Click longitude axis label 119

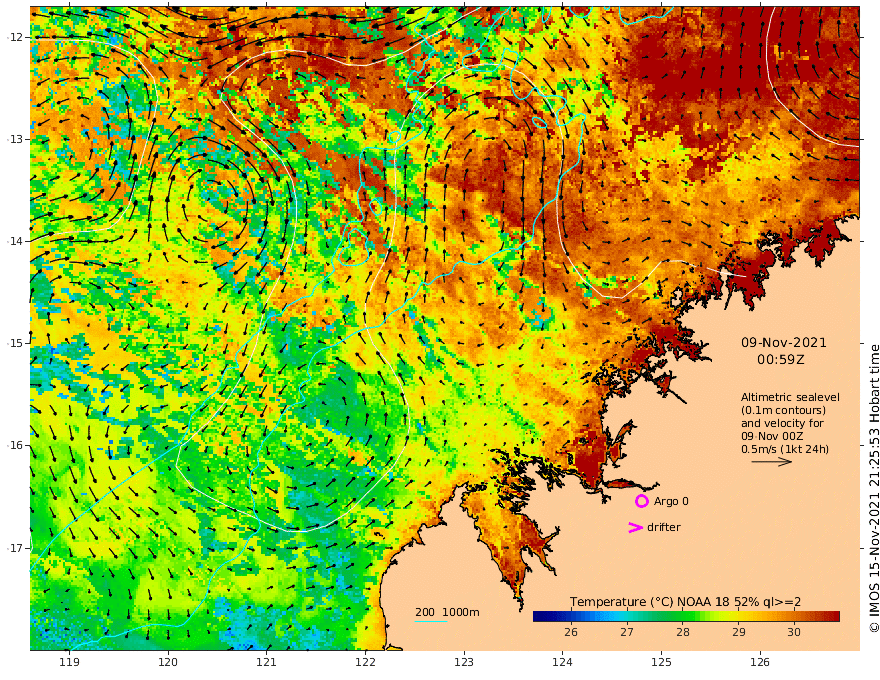click(69, 662)
